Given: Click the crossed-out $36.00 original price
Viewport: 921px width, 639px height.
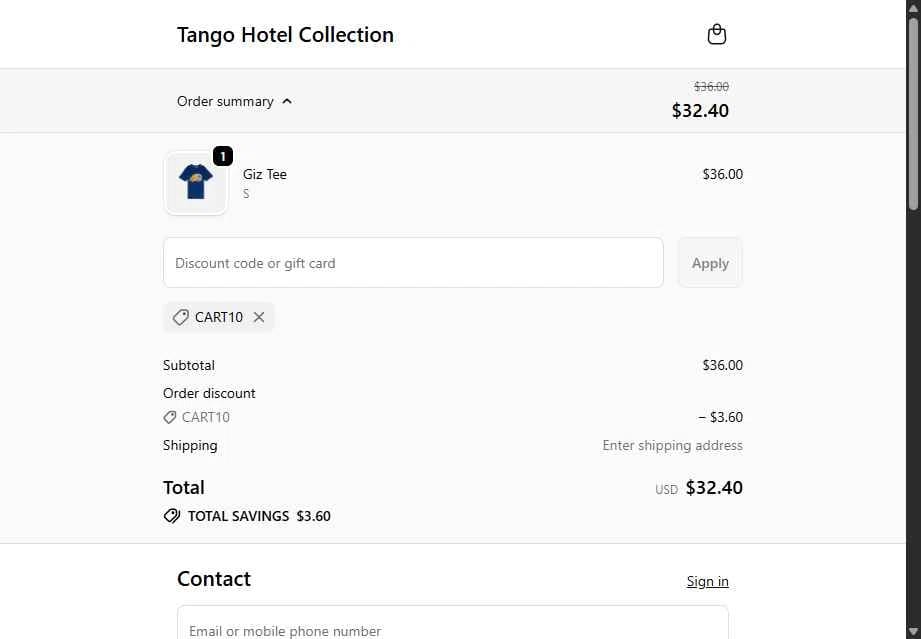Looking at the screenshot, I should [711, 87].
